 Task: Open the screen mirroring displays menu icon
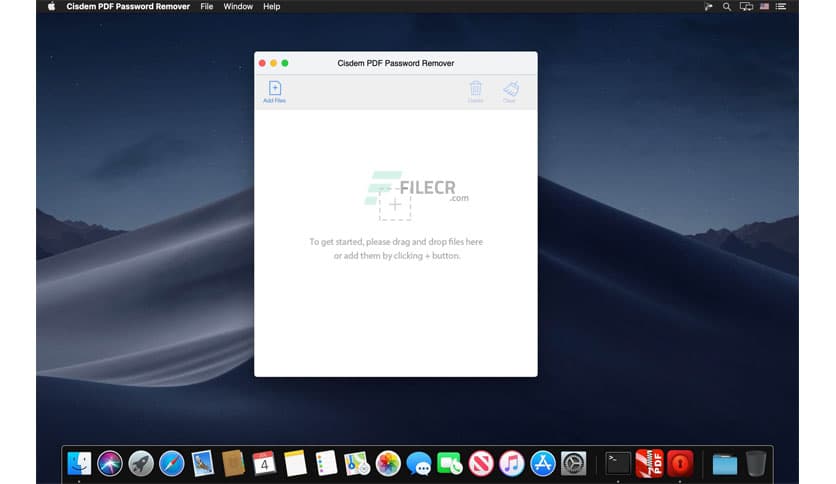(x=746, y=6)
